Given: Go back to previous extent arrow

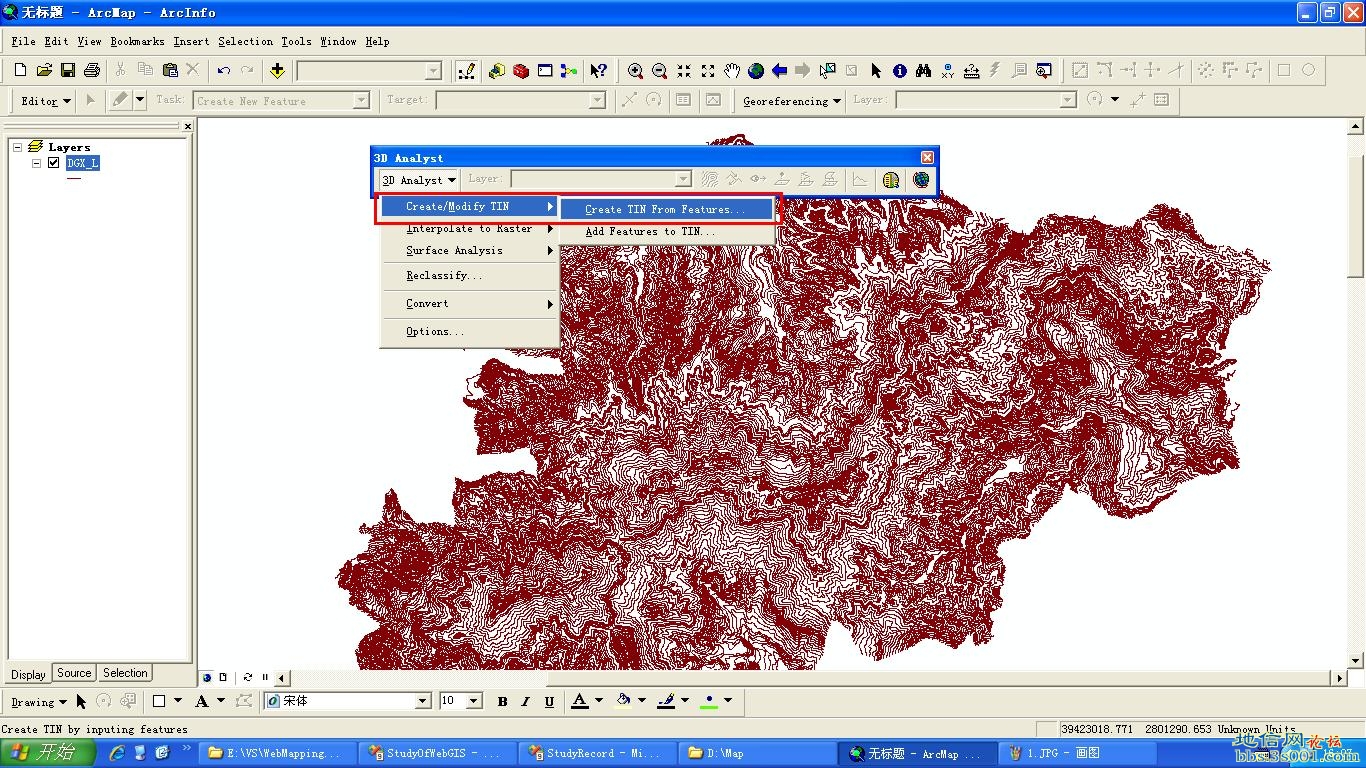Looking at the screenshot, I should pyautogui.click(x=779, y=70).
